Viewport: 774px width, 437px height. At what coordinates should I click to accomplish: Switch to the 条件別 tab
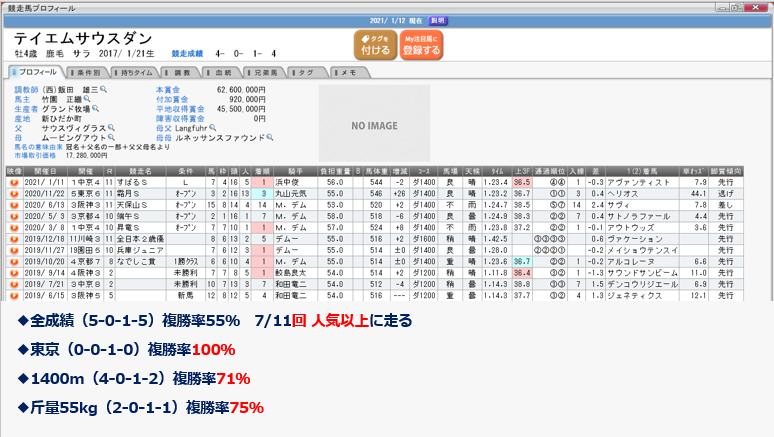[92, 72]
